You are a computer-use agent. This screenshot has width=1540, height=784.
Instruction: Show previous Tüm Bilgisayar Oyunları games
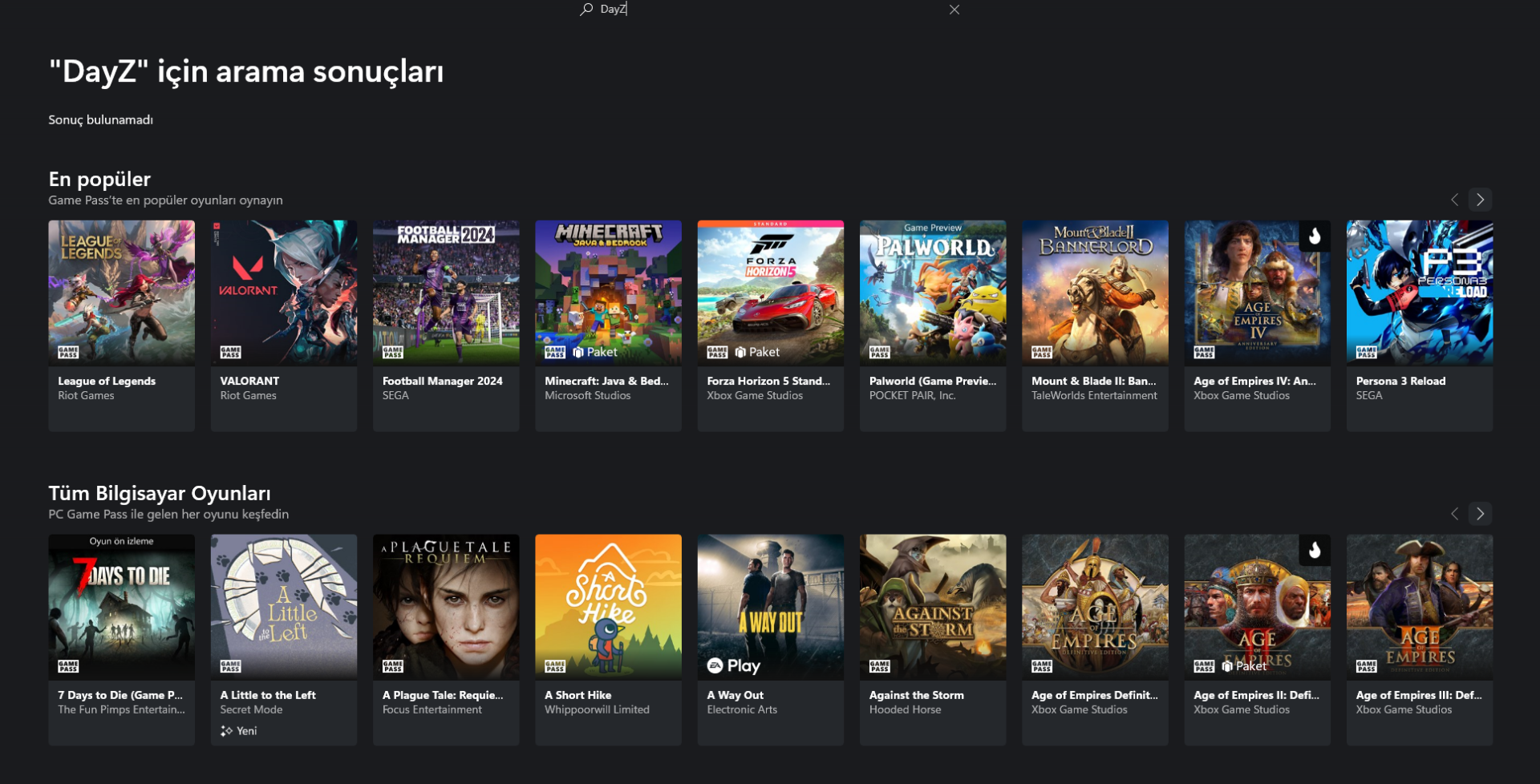1454,514
